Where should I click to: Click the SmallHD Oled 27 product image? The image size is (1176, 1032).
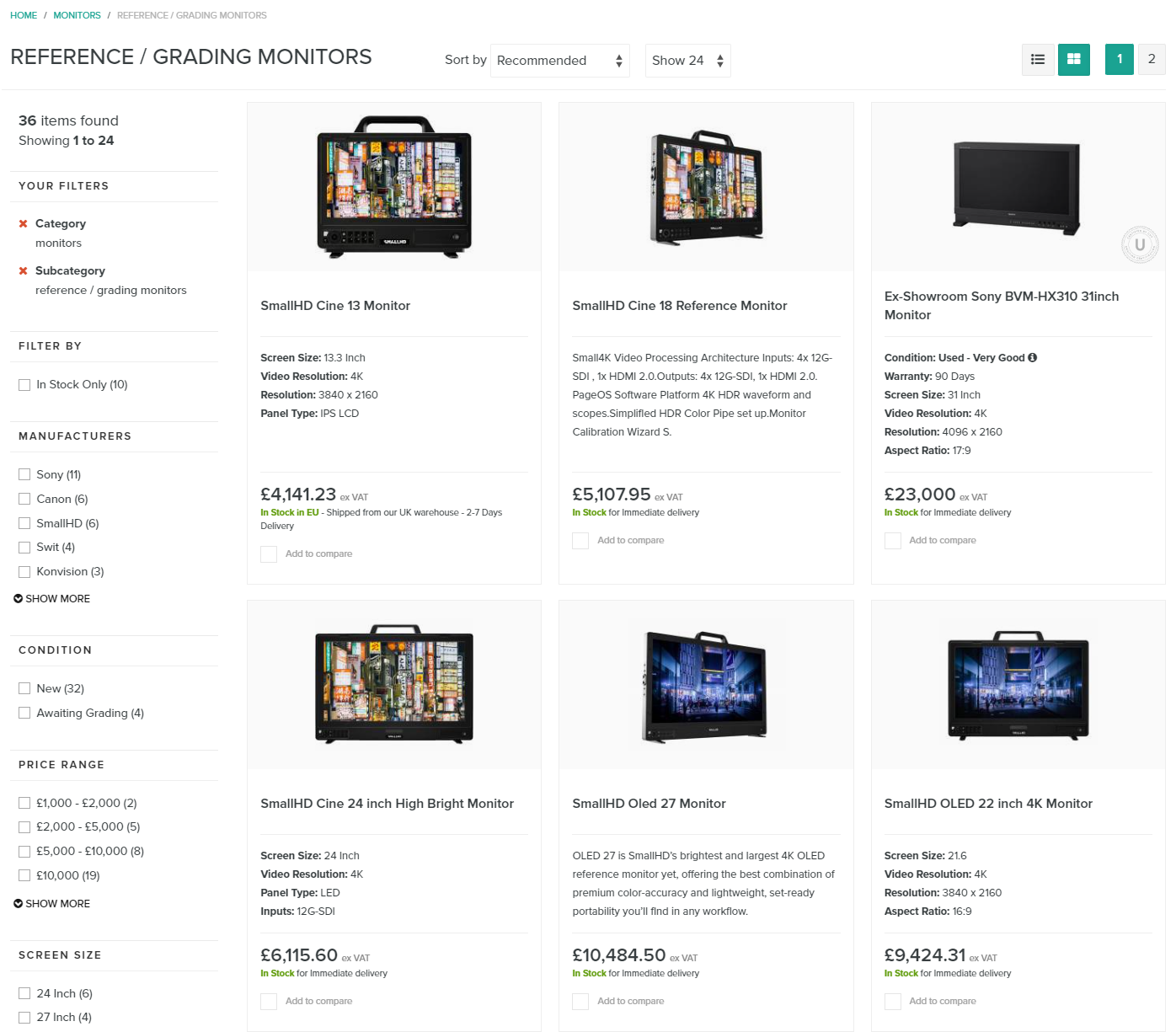click(x=706, y=687)
